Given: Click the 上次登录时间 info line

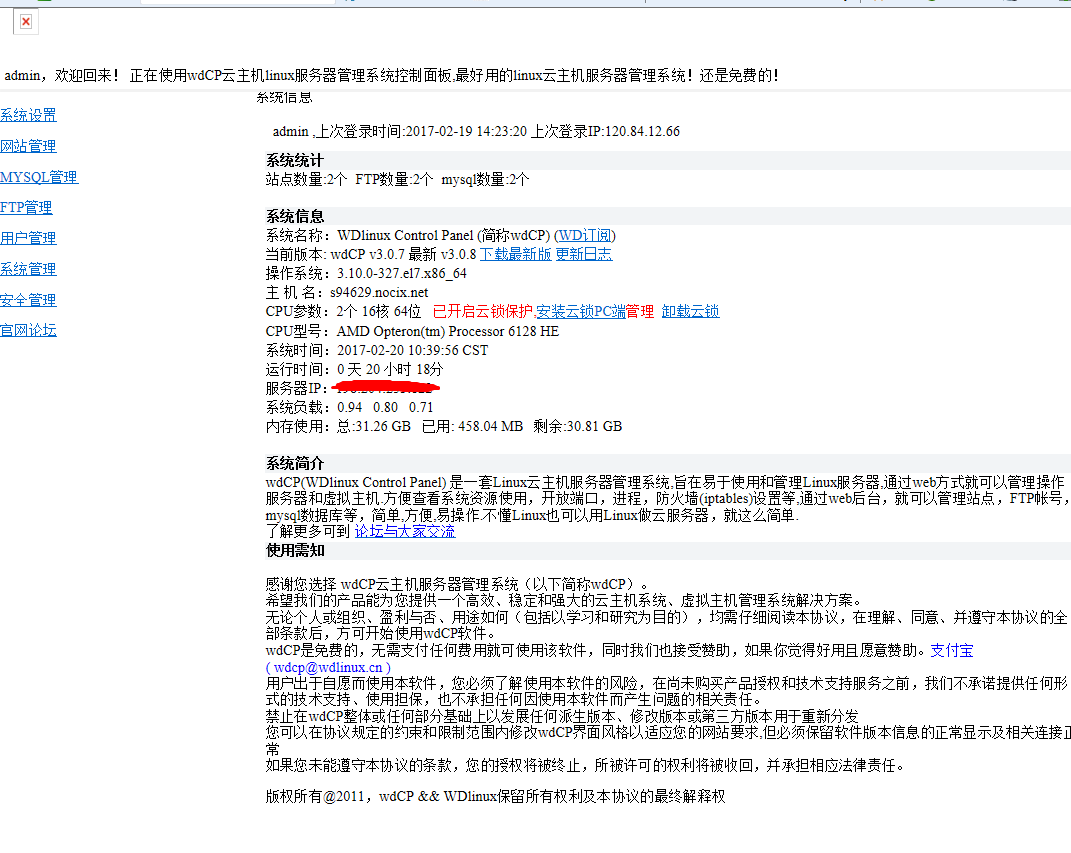Looking at the screenshot, I should (477, 131).
